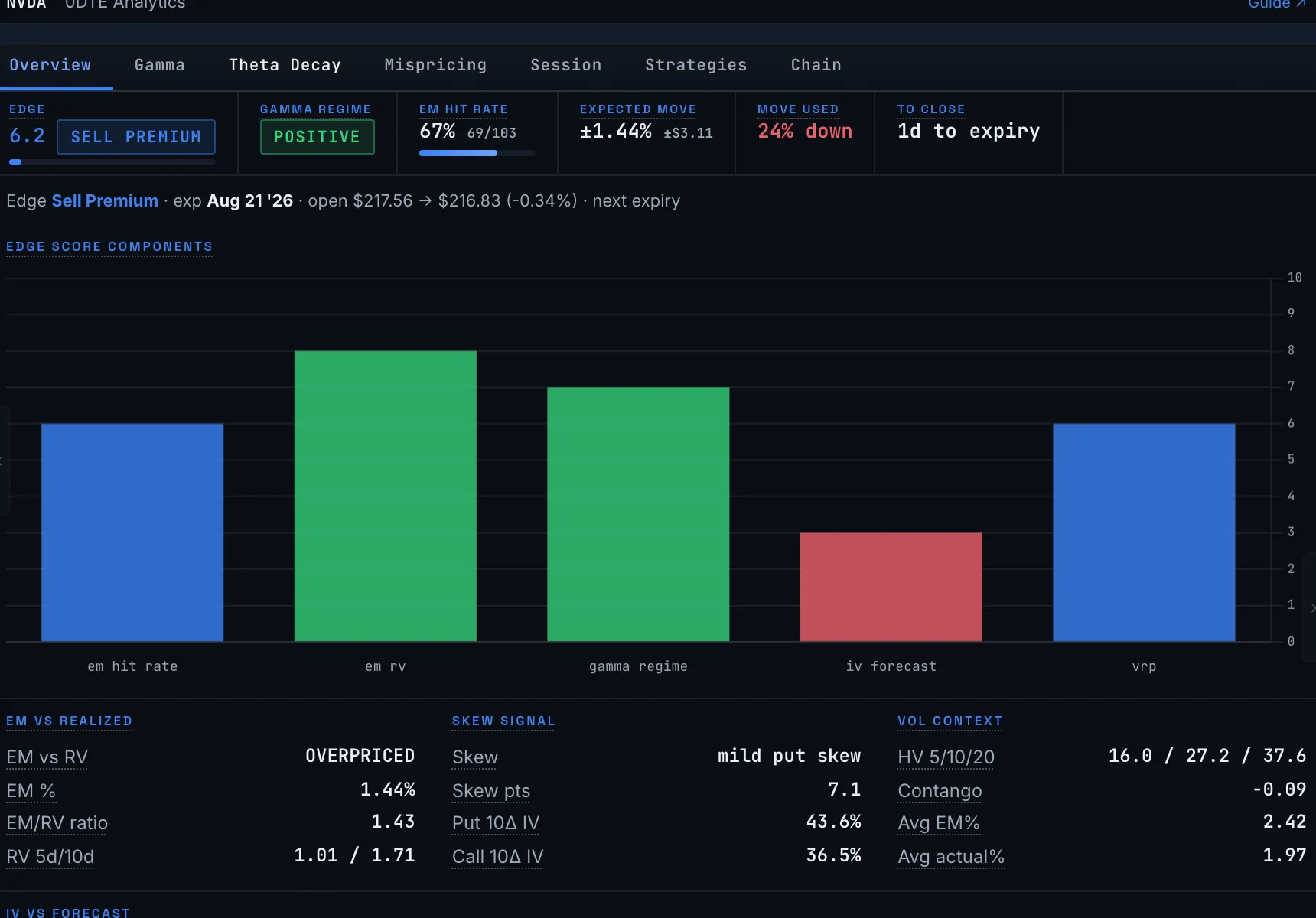
Task: Open the Strategies tab
Action: (696, 65)
